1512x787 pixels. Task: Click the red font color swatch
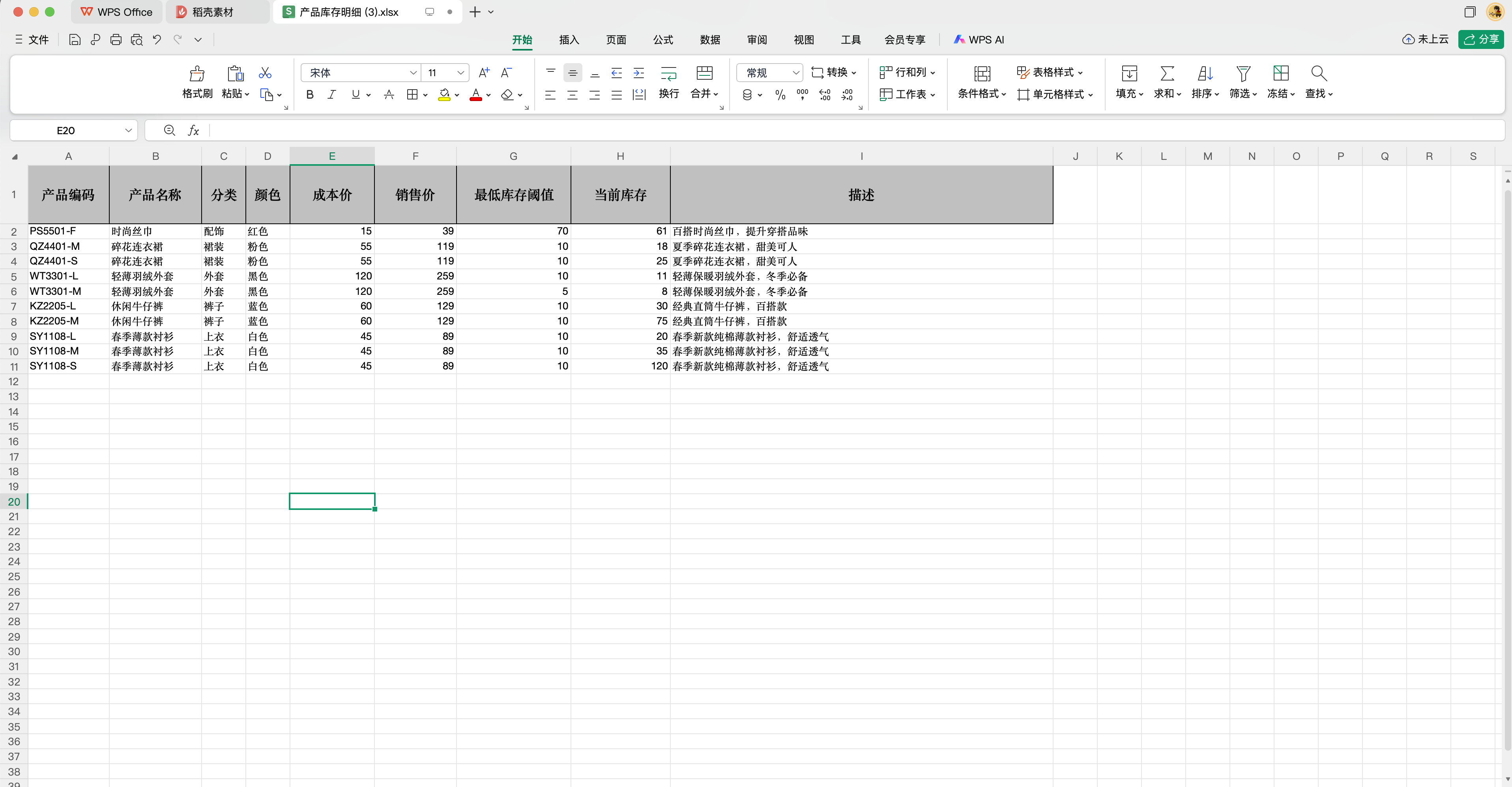pyautogui.click(x=476, y=95)
